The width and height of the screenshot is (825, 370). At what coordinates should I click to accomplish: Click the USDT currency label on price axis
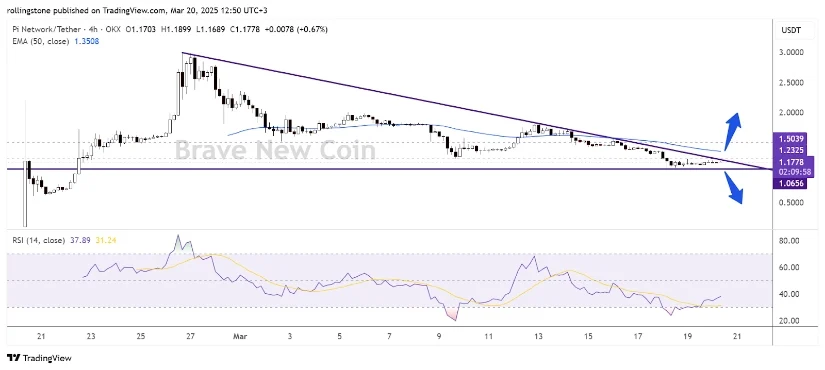(790, 31)
